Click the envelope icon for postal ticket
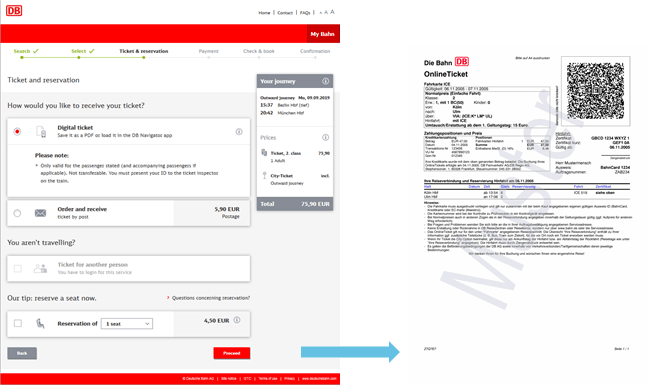647x385 pixels. point(40,213)
